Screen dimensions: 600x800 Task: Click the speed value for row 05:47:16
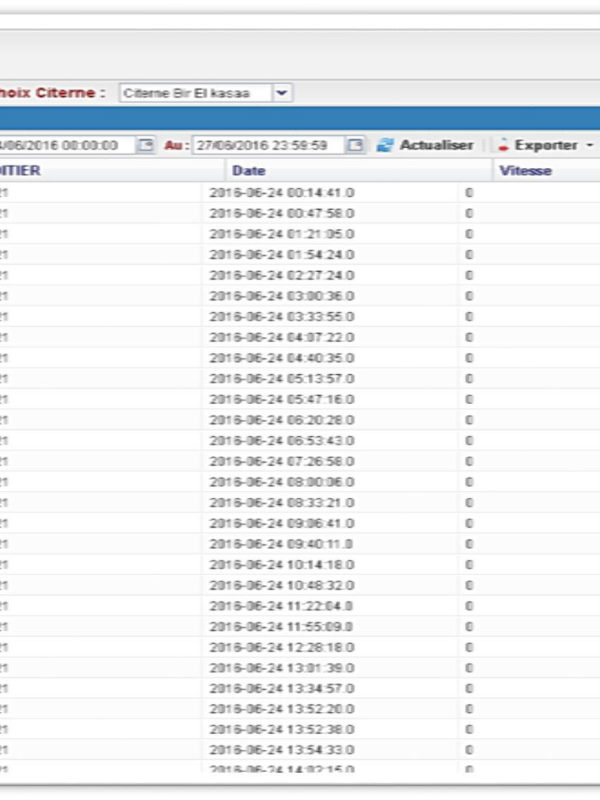point(469,399)
